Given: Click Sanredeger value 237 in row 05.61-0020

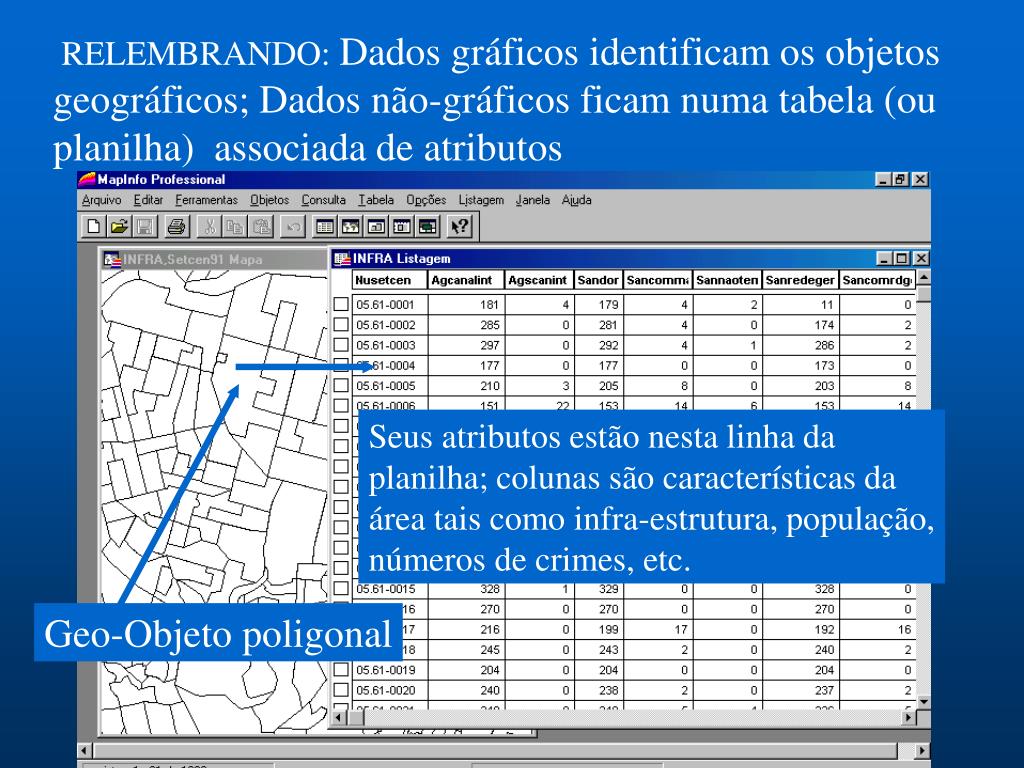Looking at the screenshot, I should coord(800,690).
